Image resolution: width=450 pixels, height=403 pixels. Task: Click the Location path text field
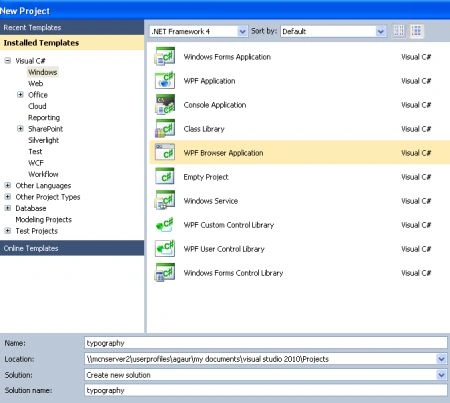[260, 359]
